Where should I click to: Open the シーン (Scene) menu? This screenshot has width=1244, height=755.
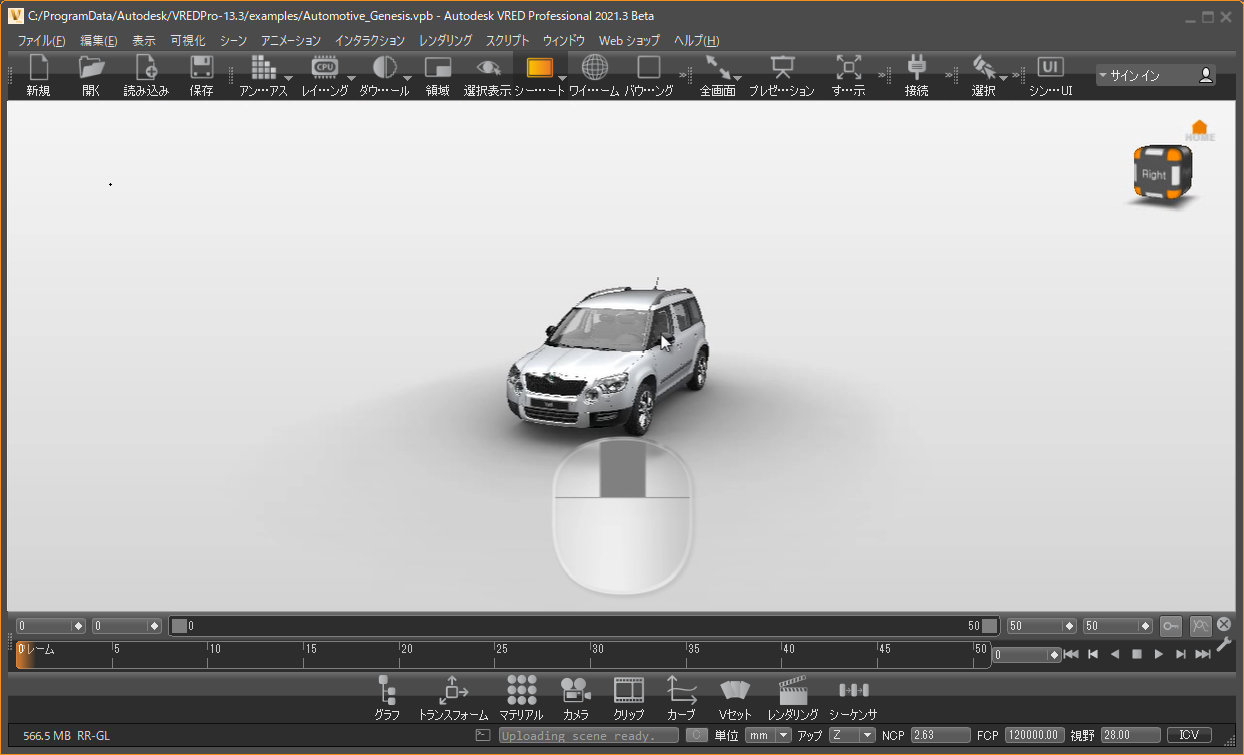click(233, 41)
